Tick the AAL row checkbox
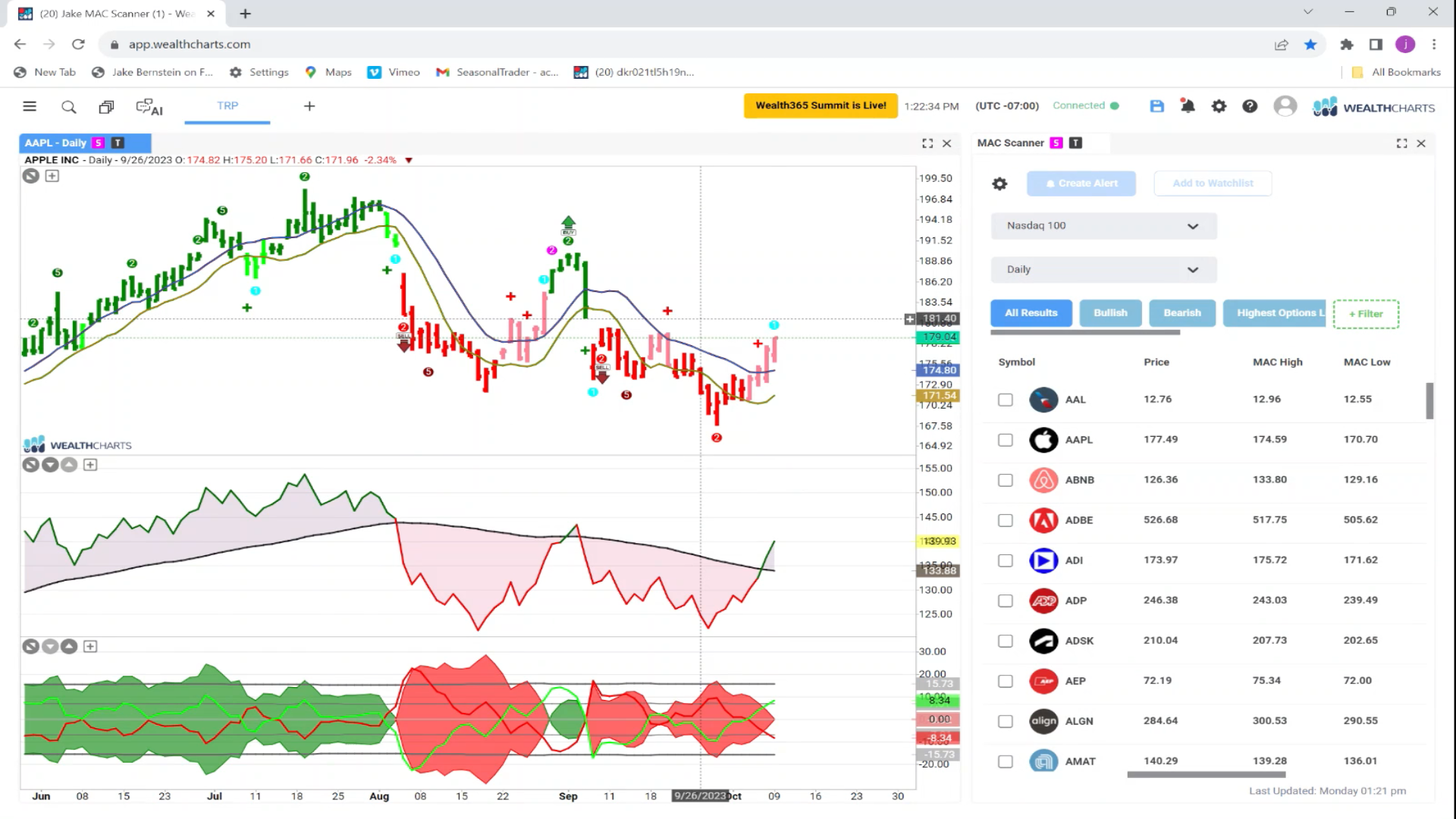This screenshot has width=1456, height=819. click(x=1006, y=400)
